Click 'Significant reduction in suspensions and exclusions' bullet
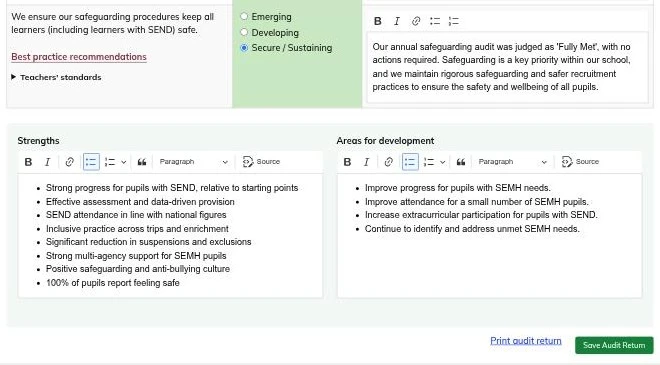 tap(149, 242)
